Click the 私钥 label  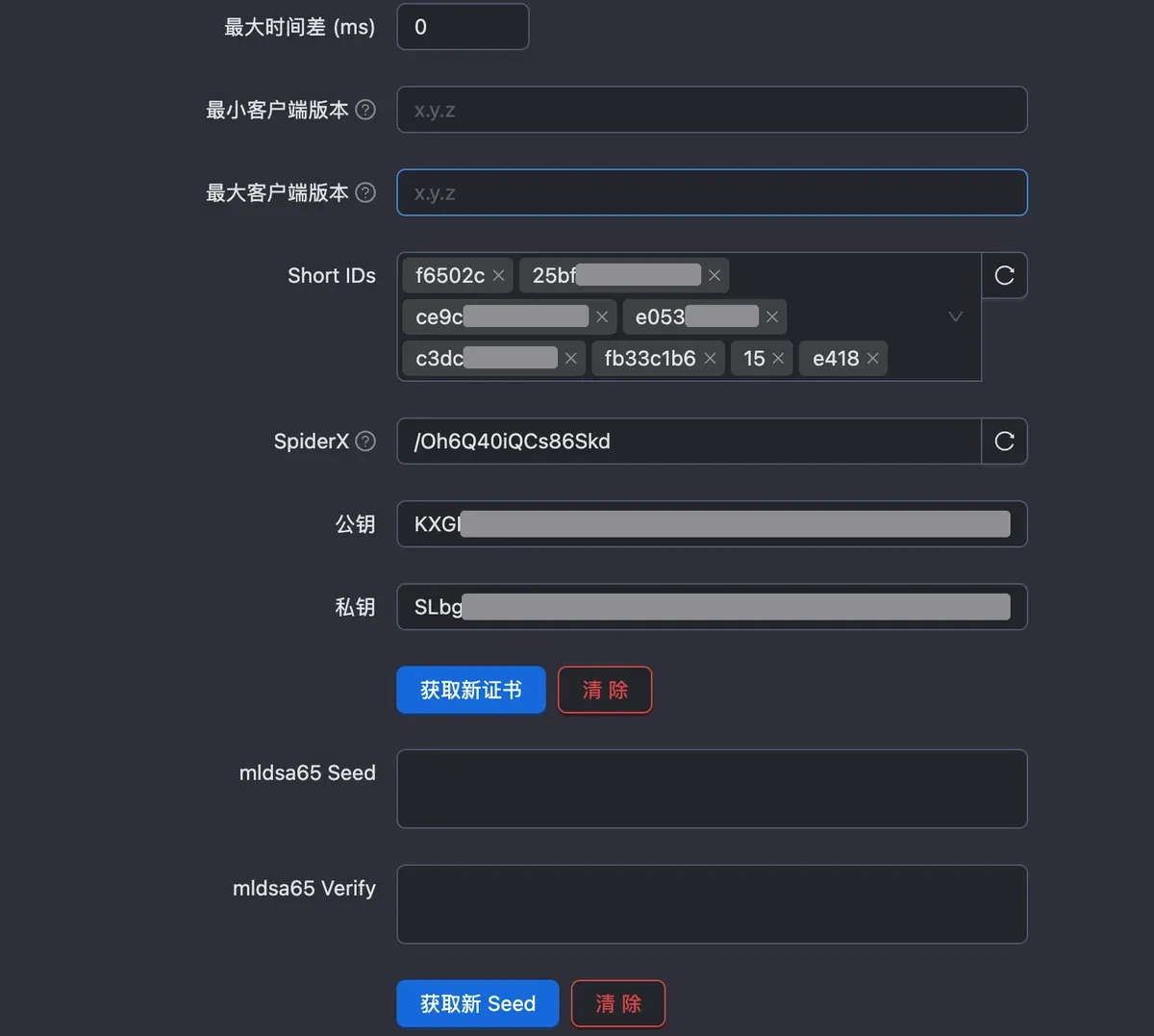coord(355,607)
